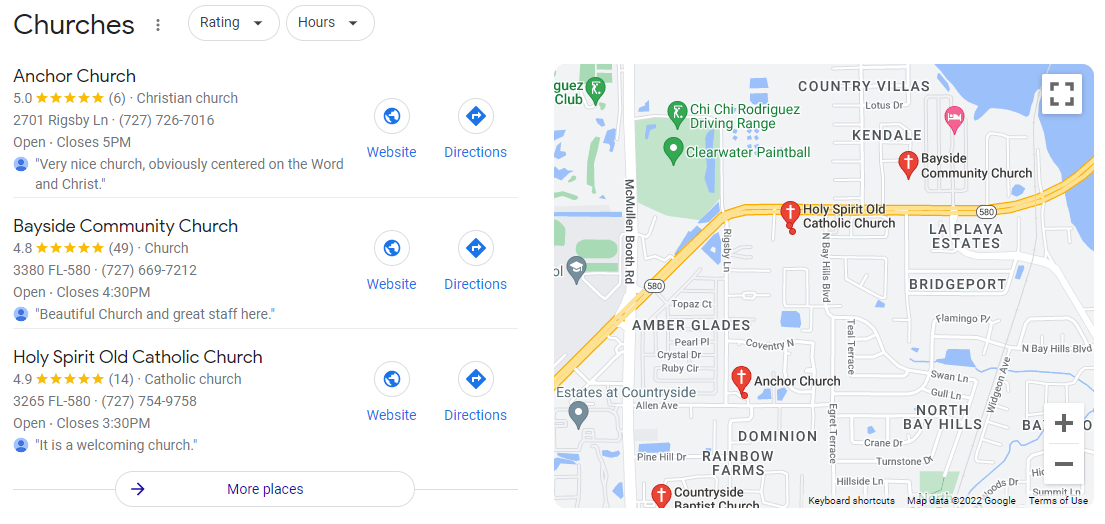Get directions to Holy Spirit Old Catholic Church

pos(476,379)
